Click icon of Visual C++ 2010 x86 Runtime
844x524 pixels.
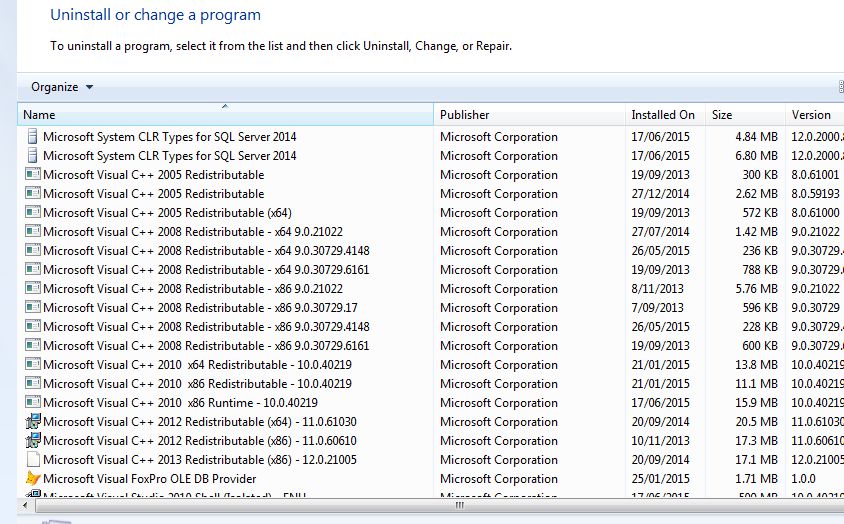click(33, 402)
